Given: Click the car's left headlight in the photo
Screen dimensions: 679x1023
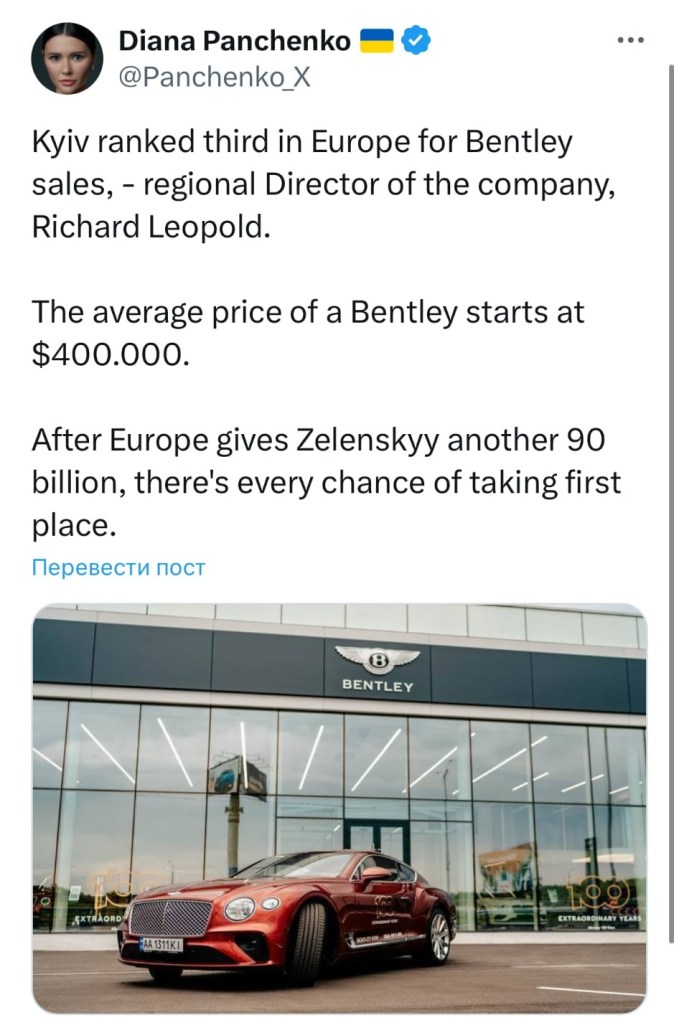Looking at the screenshot, I should (240, 908).
